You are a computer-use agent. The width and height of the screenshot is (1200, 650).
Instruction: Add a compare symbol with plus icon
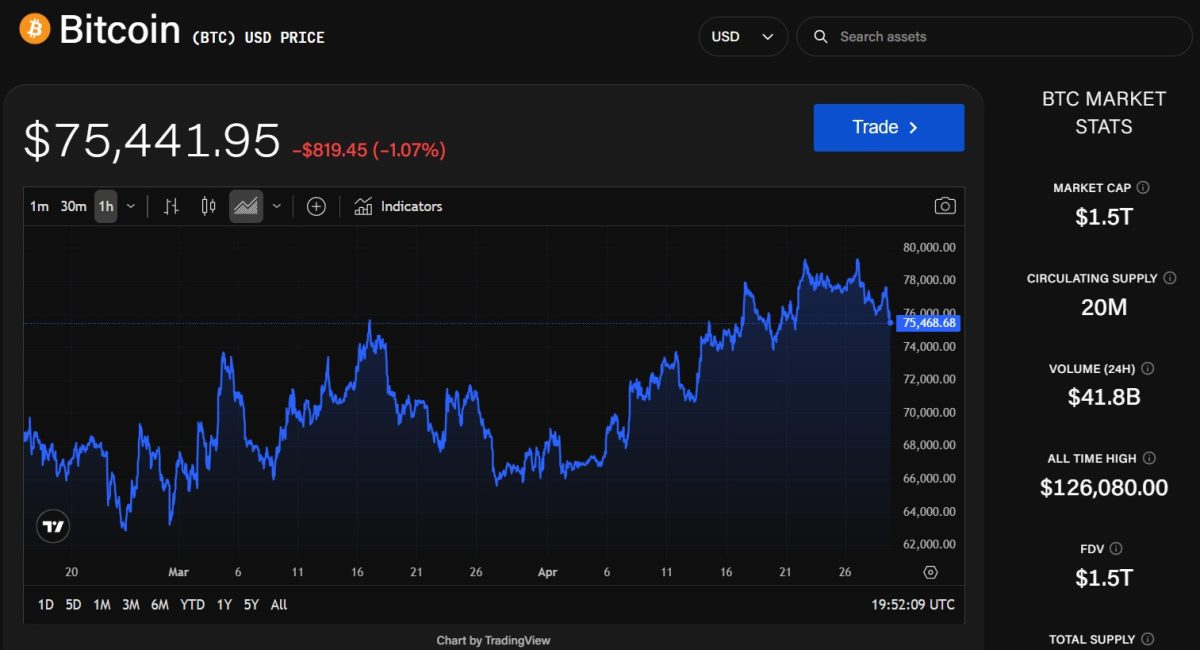point(316,206)
